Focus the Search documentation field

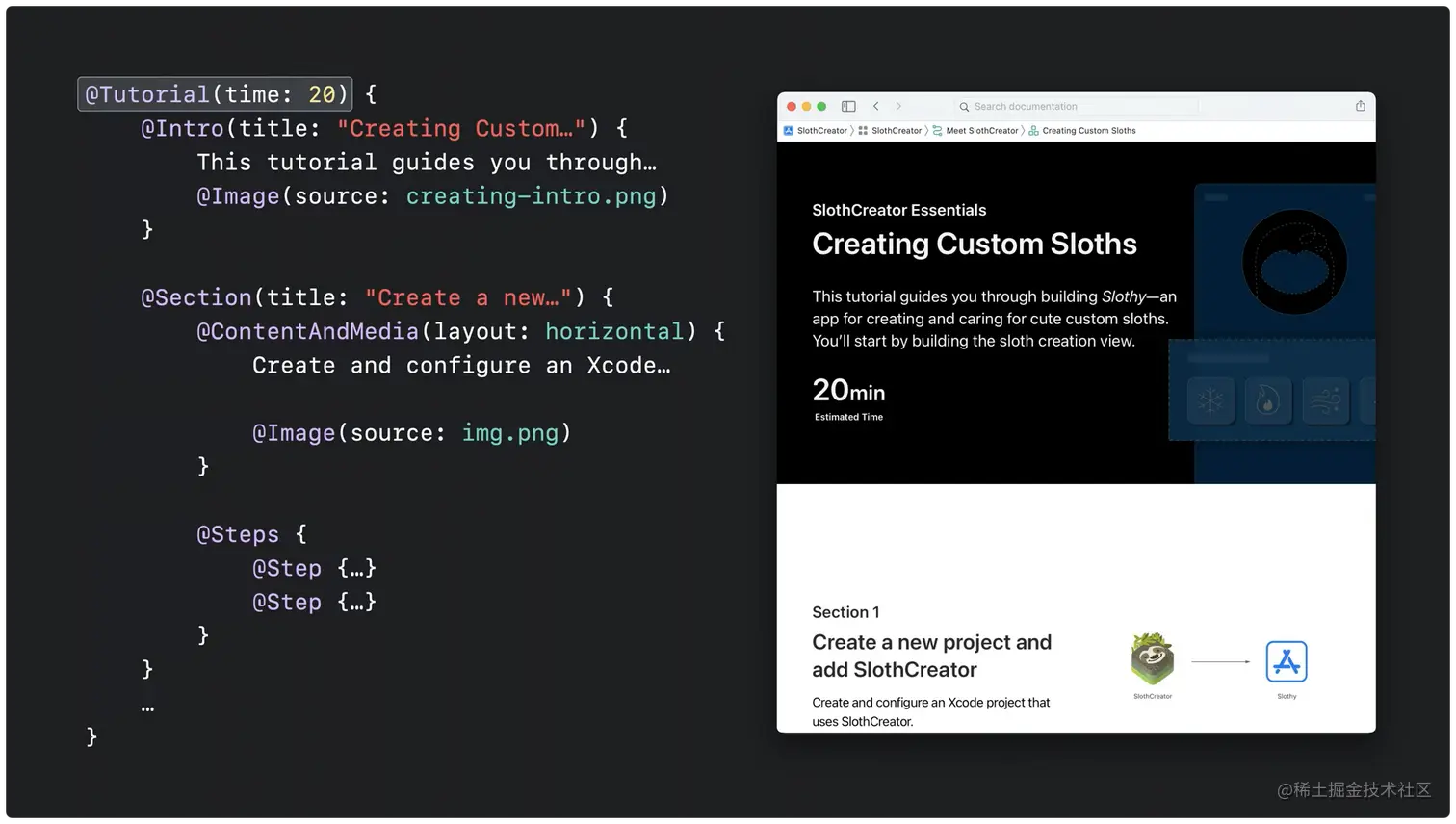[x=1078, y=107]
